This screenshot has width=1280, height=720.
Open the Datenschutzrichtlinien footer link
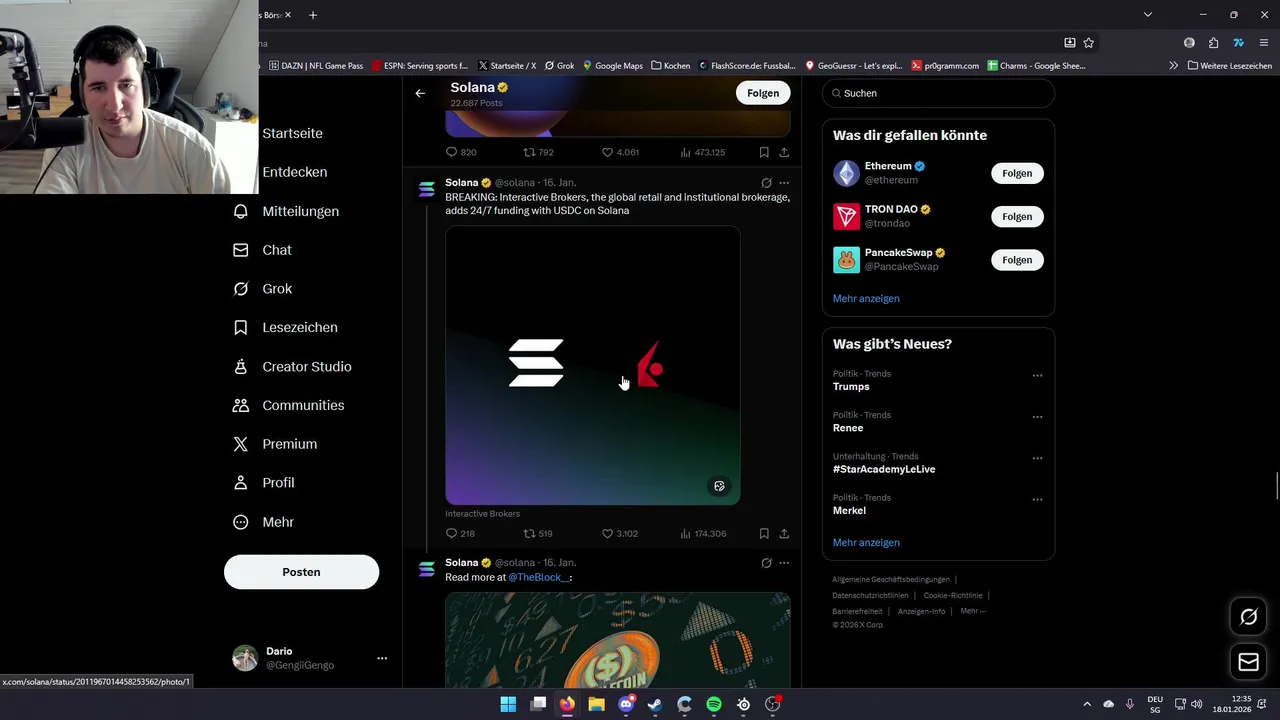point(870,595)
